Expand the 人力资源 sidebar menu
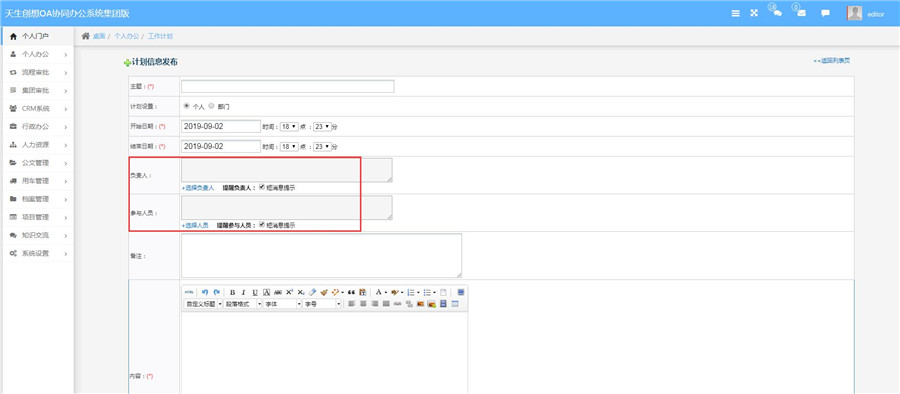The width and height of the screenshot is (900, 394). (37, 145)
